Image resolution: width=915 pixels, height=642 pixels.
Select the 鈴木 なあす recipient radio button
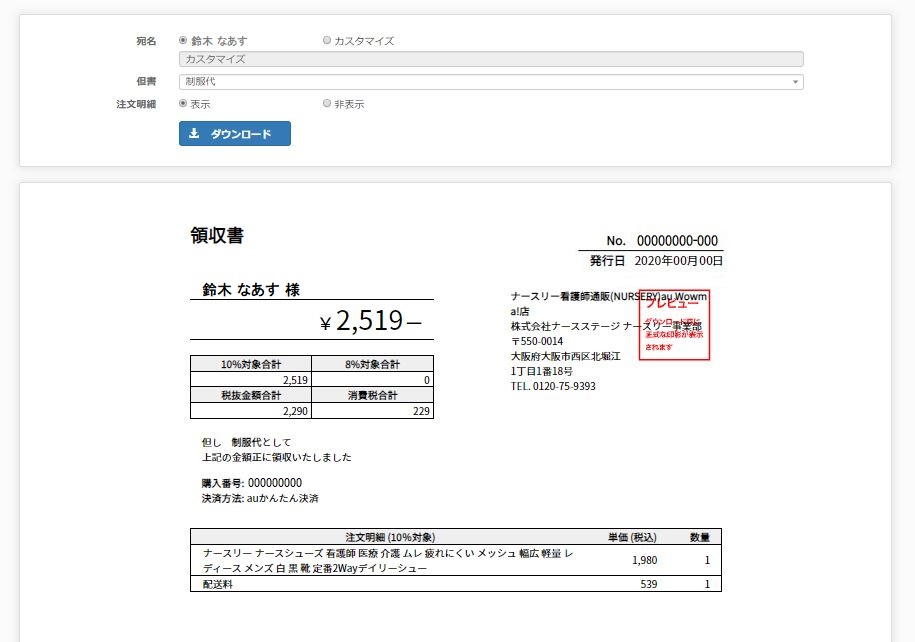click(183, 41)
